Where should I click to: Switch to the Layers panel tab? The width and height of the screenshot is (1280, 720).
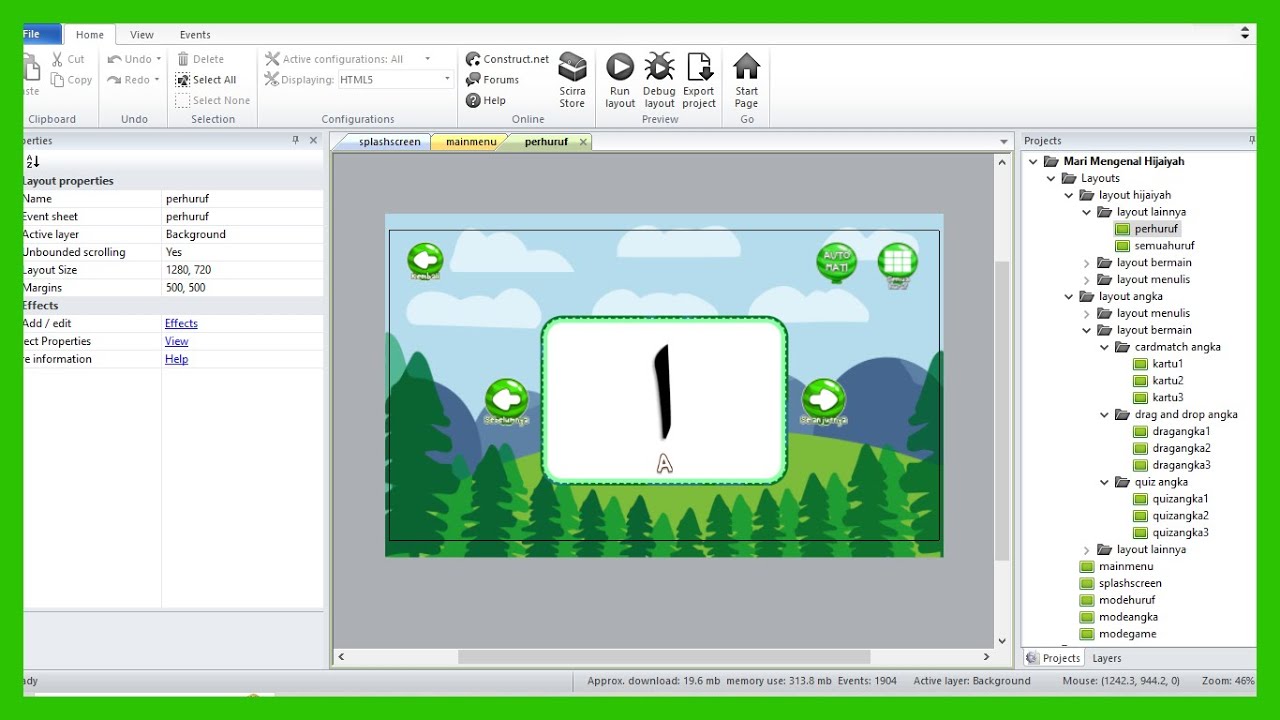pyautogui.click(x=1106, y=658)
